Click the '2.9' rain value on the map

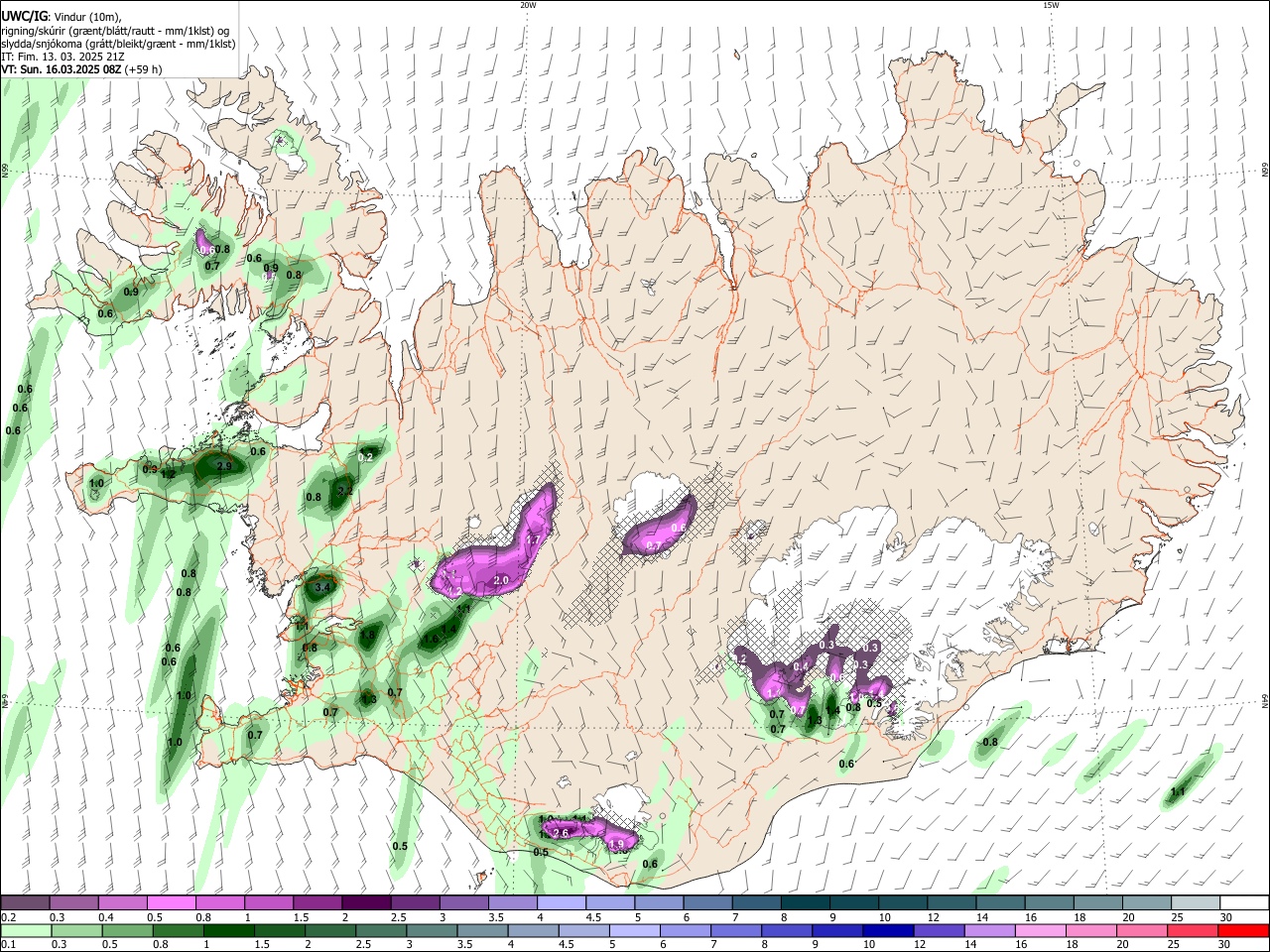point(224,466)
